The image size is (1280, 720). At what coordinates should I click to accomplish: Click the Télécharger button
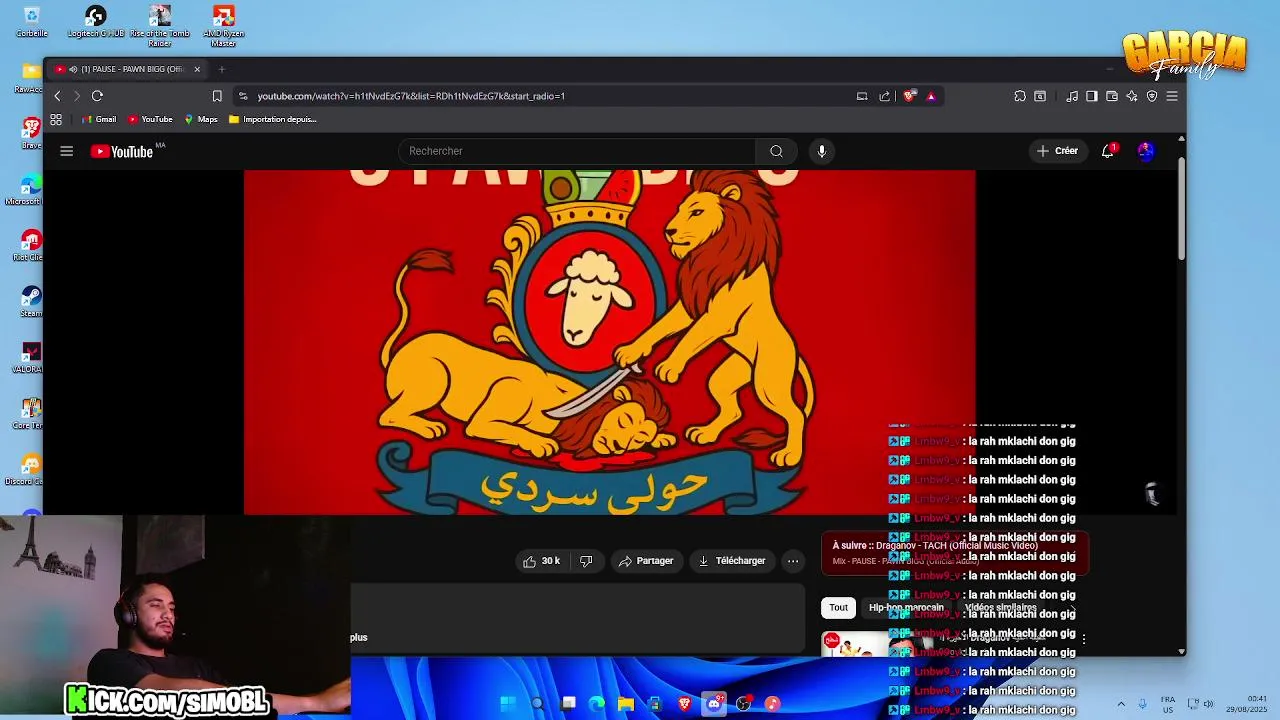pos(732,561)
